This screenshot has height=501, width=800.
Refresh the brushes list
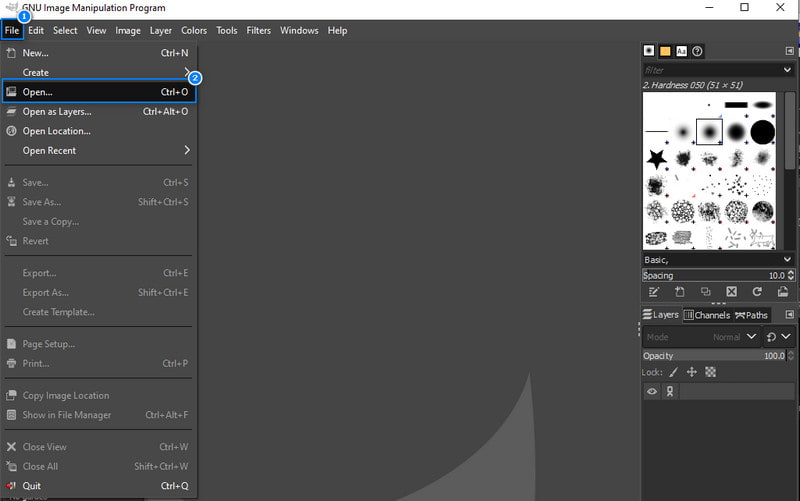tap(757, 292)
